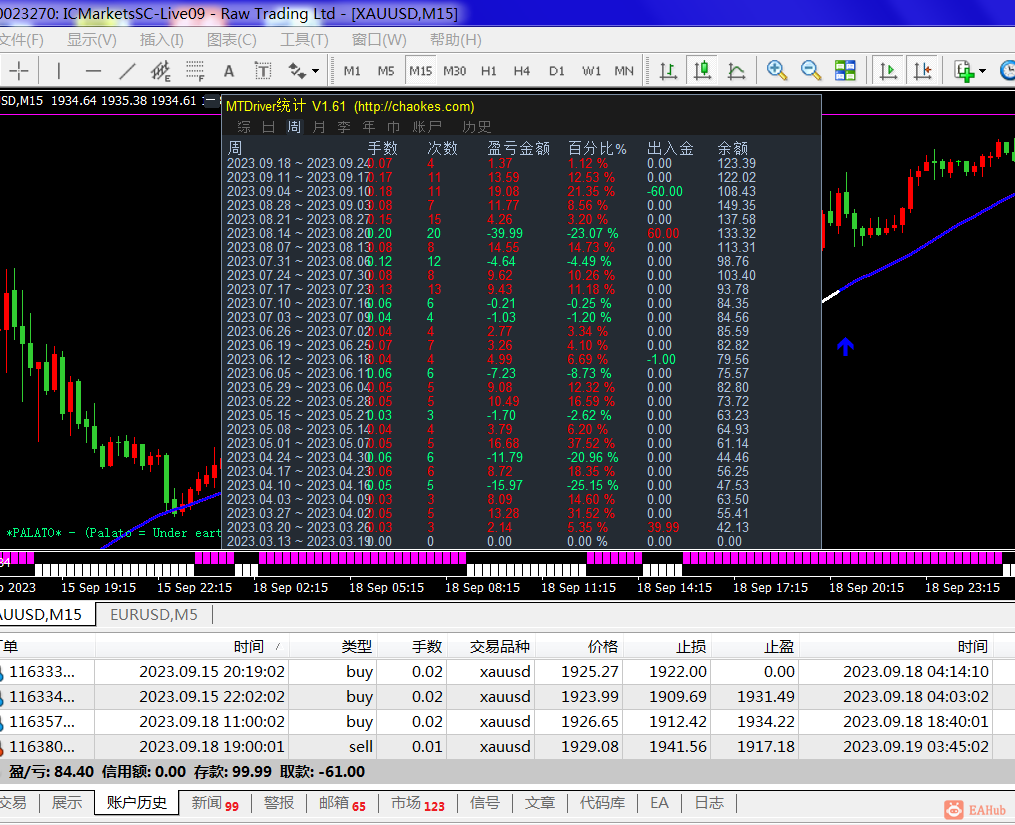Sort history by 交易品种 column header
Image resolution: width=1015 pixels, height=825 pixels.
491,646
